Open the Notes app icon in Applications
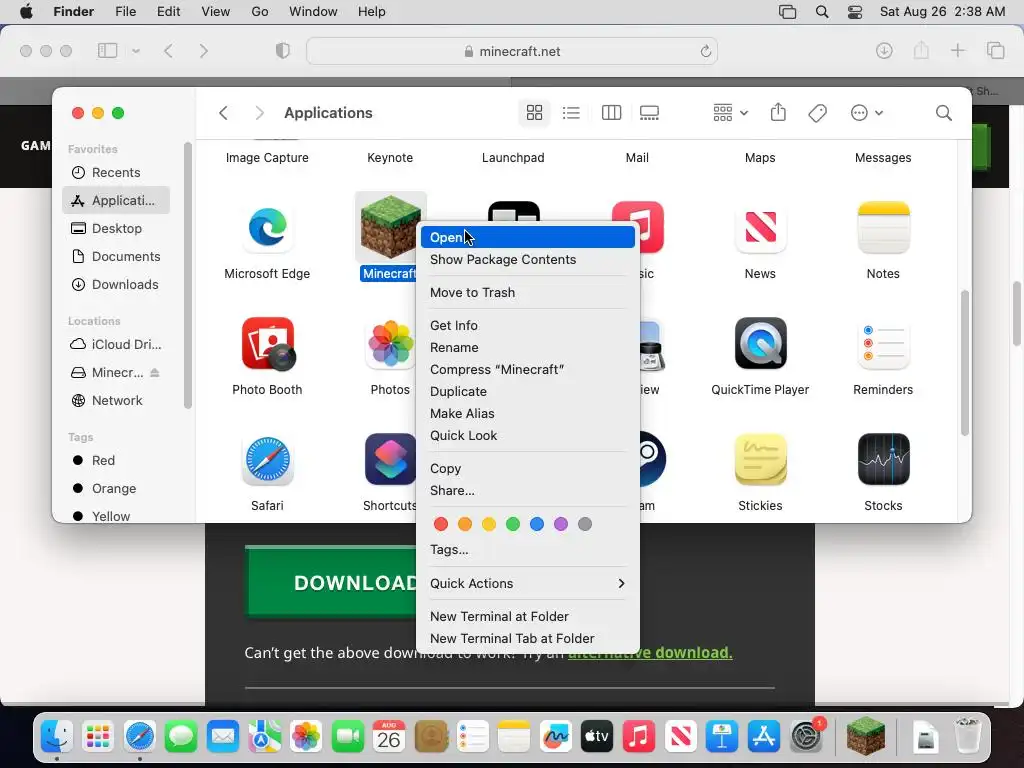1024x768 pixels. 883,227
